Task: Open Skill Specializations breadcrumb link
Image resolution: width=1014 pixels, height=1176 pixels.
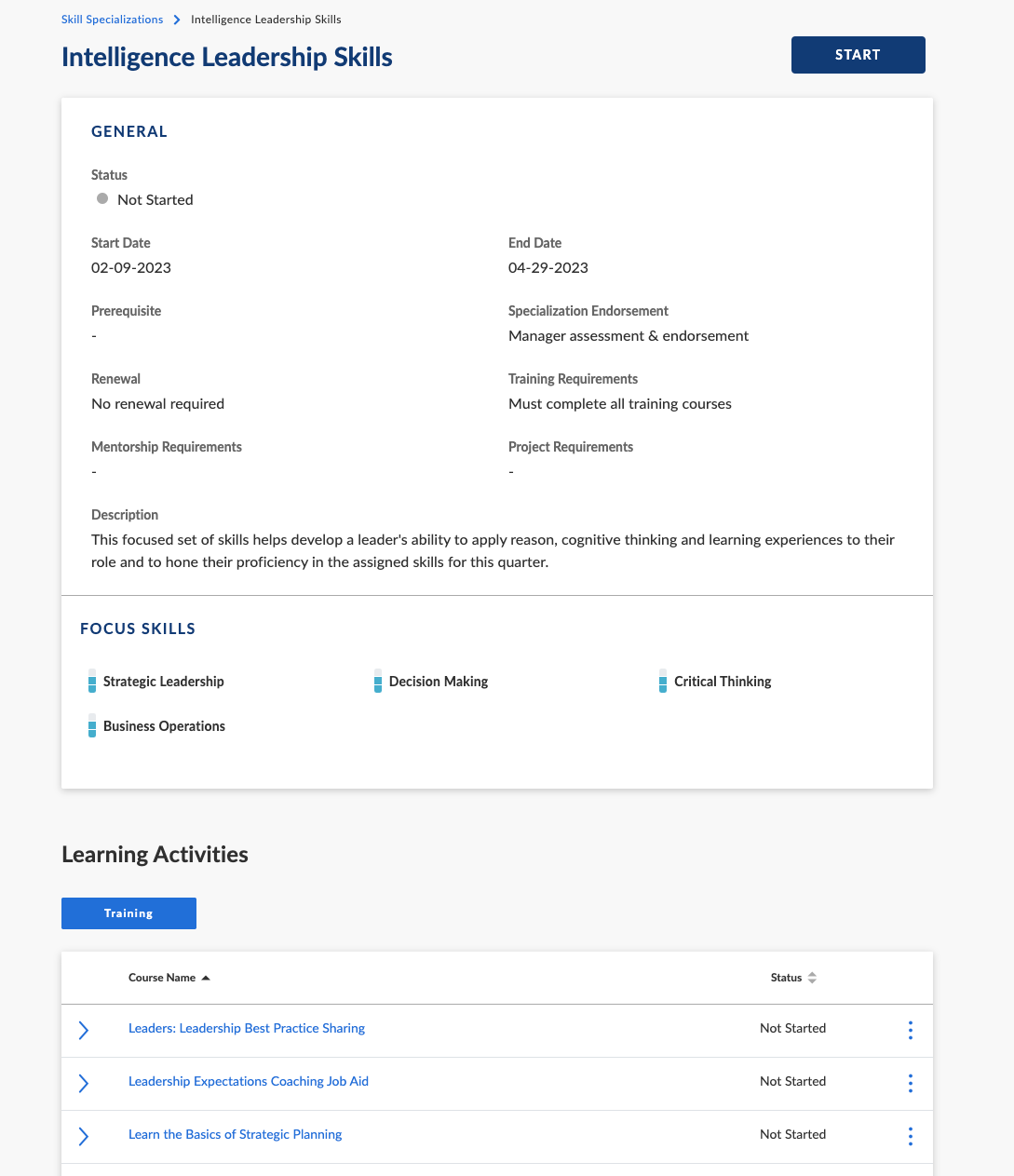Action: pos(112,20)
